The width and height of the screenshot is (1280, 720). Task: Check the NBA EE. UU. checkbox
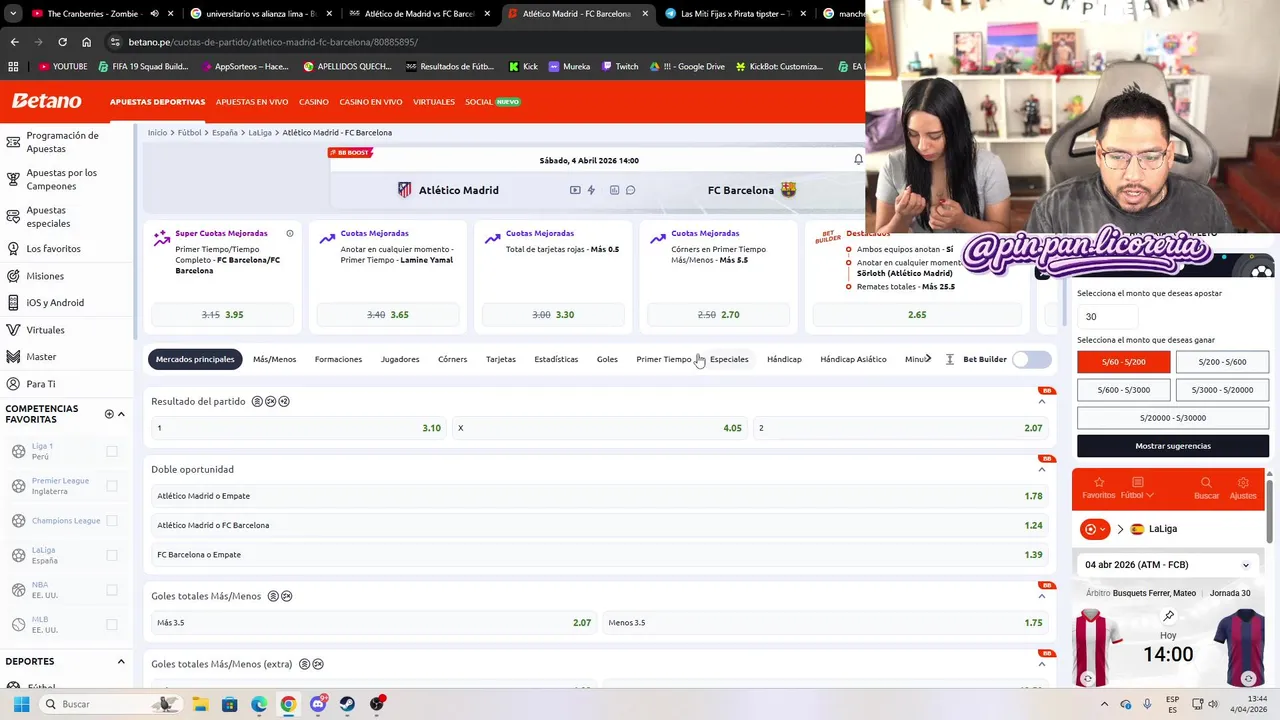(112, 590)
